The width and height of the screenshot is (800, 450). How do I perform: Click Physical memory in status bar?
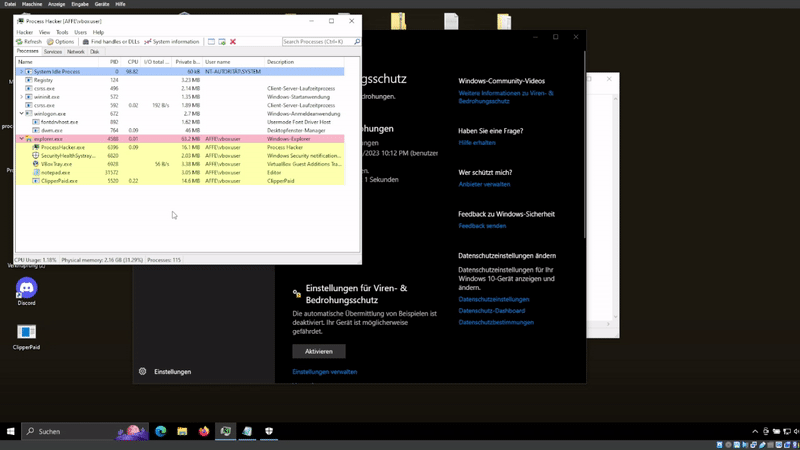click(102, 260)
